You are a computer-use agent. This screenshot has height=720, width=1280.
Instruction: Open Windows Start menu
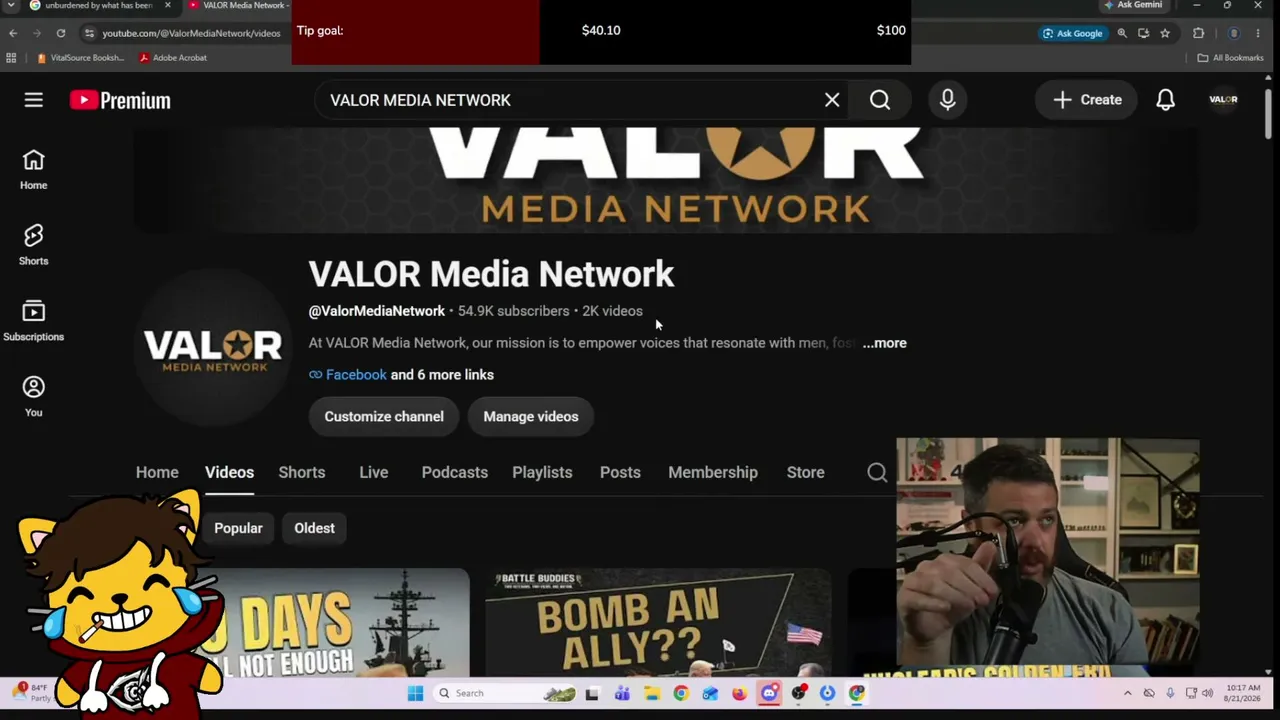416,693
